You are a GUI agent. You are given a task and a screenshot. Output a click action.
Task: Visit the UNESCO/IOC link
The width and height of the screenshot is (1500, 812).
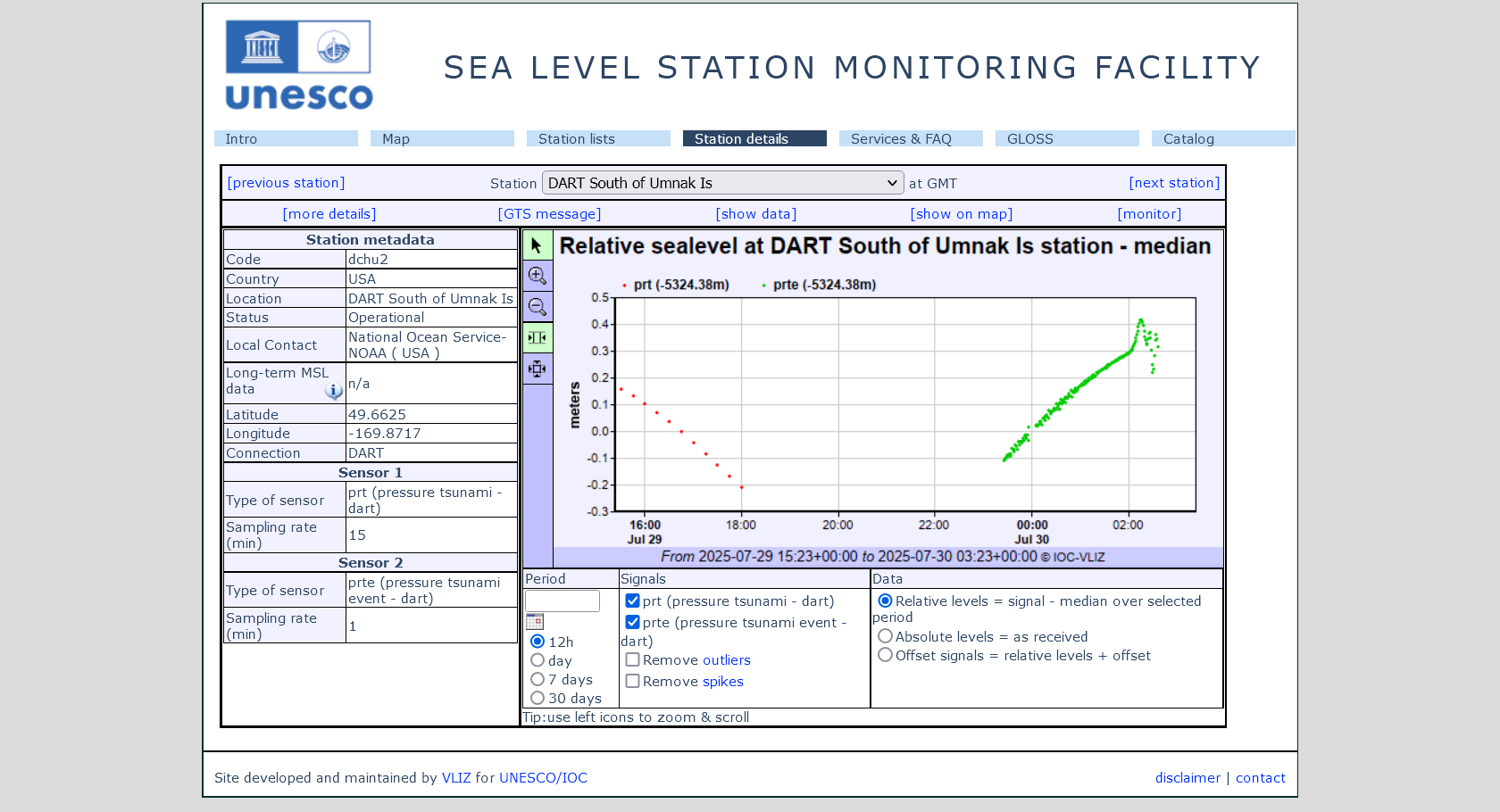click(543, 778)
